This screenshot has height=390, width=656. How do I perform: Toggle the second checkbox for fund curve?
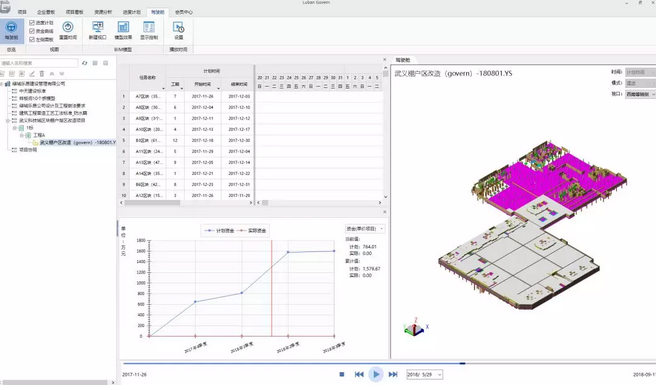pyautogui.click(x=32, y=31)
